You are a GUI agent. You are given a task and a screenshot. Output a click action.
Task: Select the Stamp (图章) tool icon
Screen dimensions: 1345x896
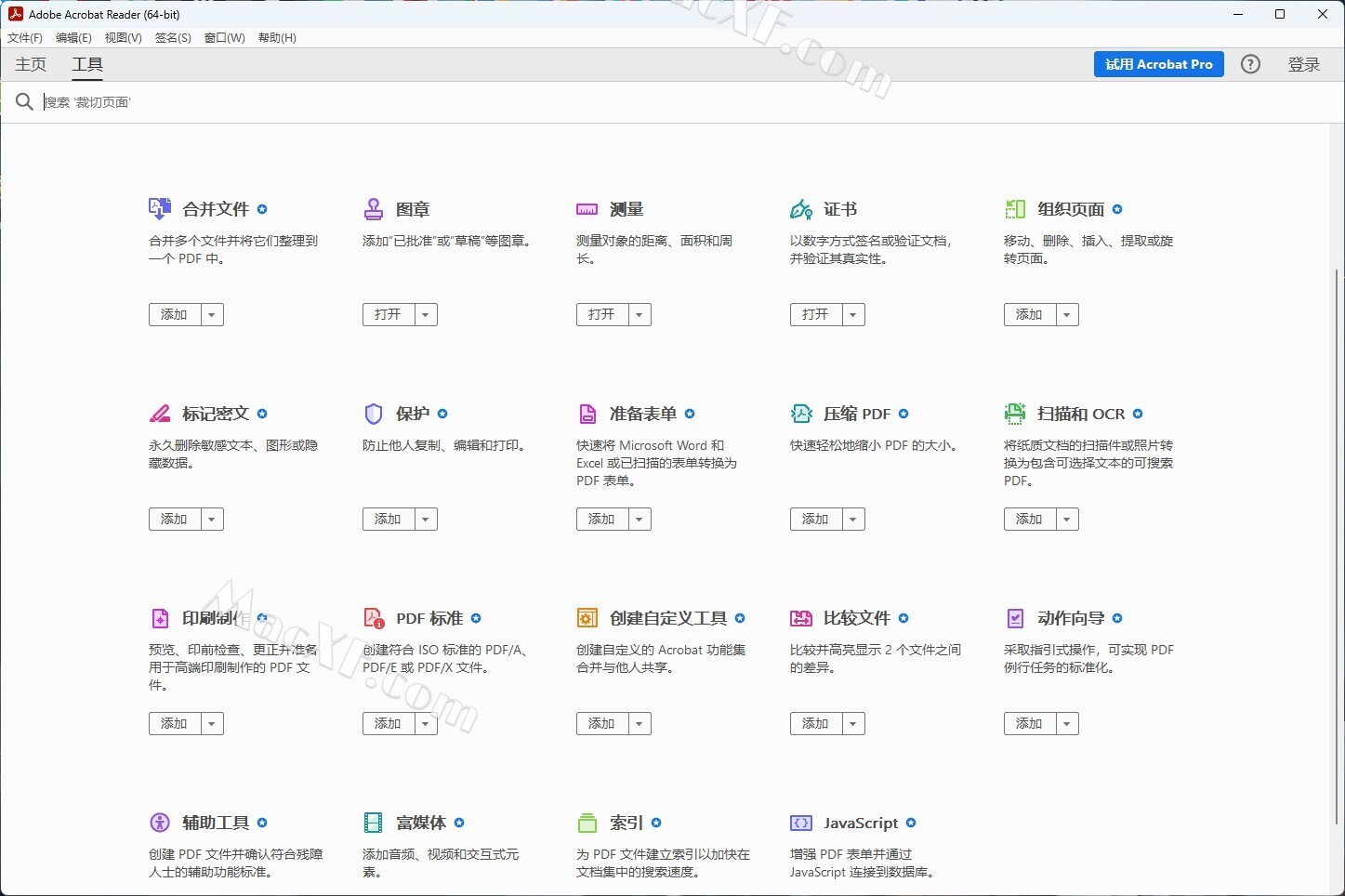374,209
